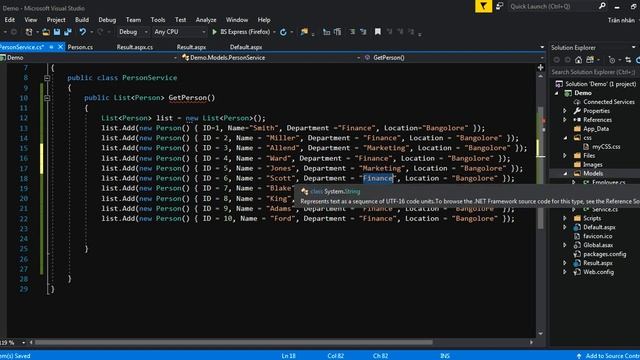
Task: Click the browser Refresh toolbar icon
Action: (283, 32)
